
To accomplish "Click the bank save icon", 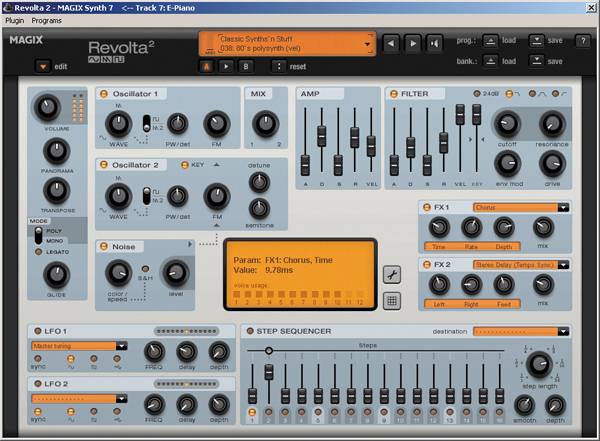I will click(x=536, y=61).
